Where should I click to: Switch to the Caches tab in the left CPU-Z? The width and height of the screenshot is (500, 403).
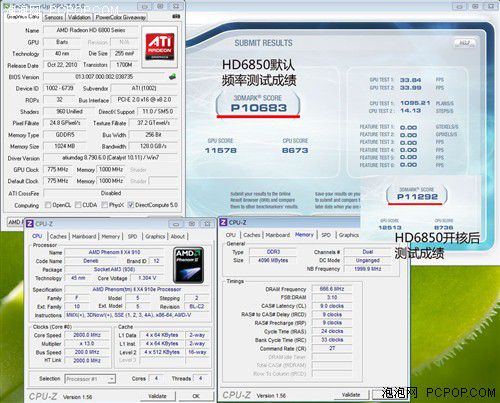point(58,236)
